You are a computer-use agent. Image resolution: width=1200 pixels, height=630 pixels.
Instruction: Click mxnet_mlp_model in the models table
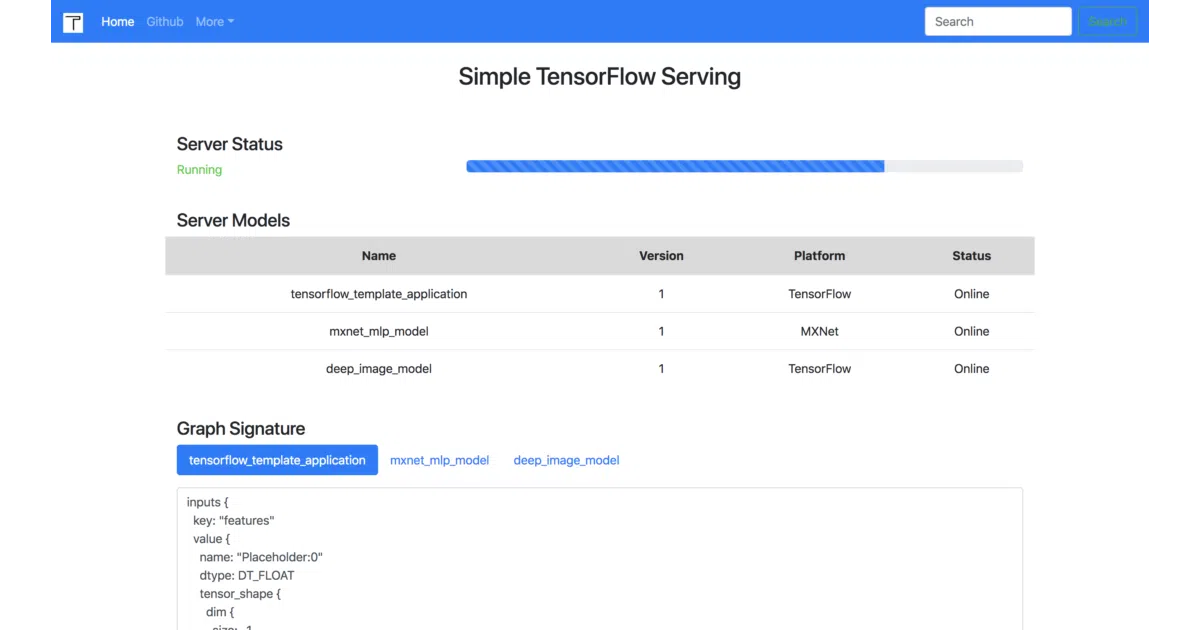[379, 331]
